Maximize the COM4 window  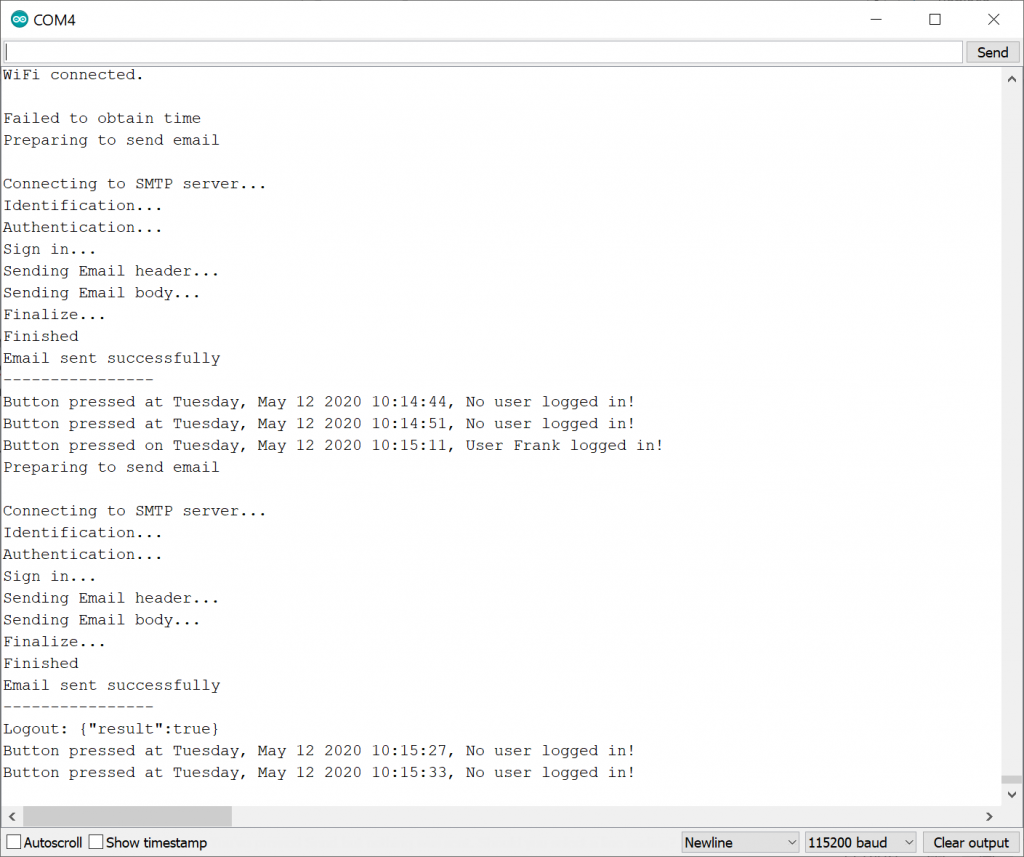935,20
